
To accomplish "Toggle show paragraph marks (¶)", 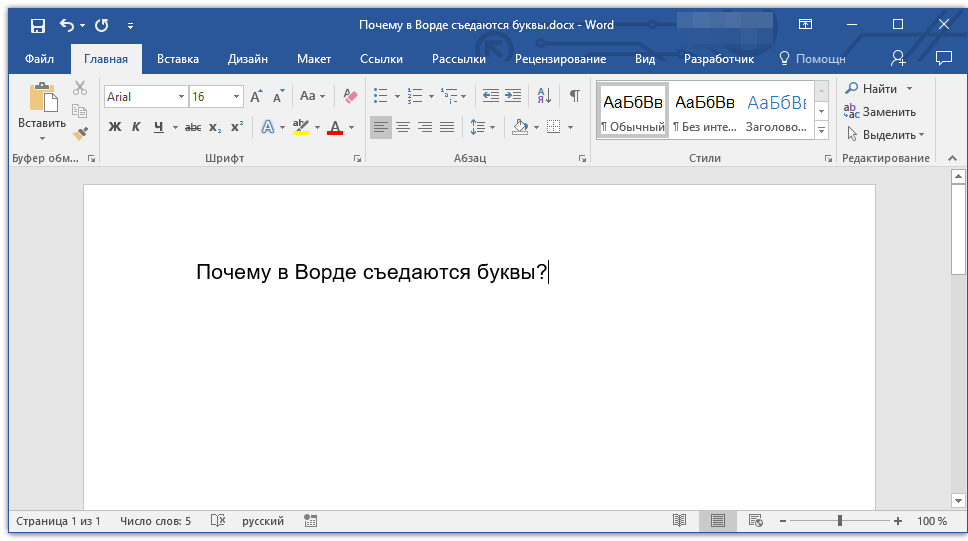I will pyautogui.click(x=574, y=96).
